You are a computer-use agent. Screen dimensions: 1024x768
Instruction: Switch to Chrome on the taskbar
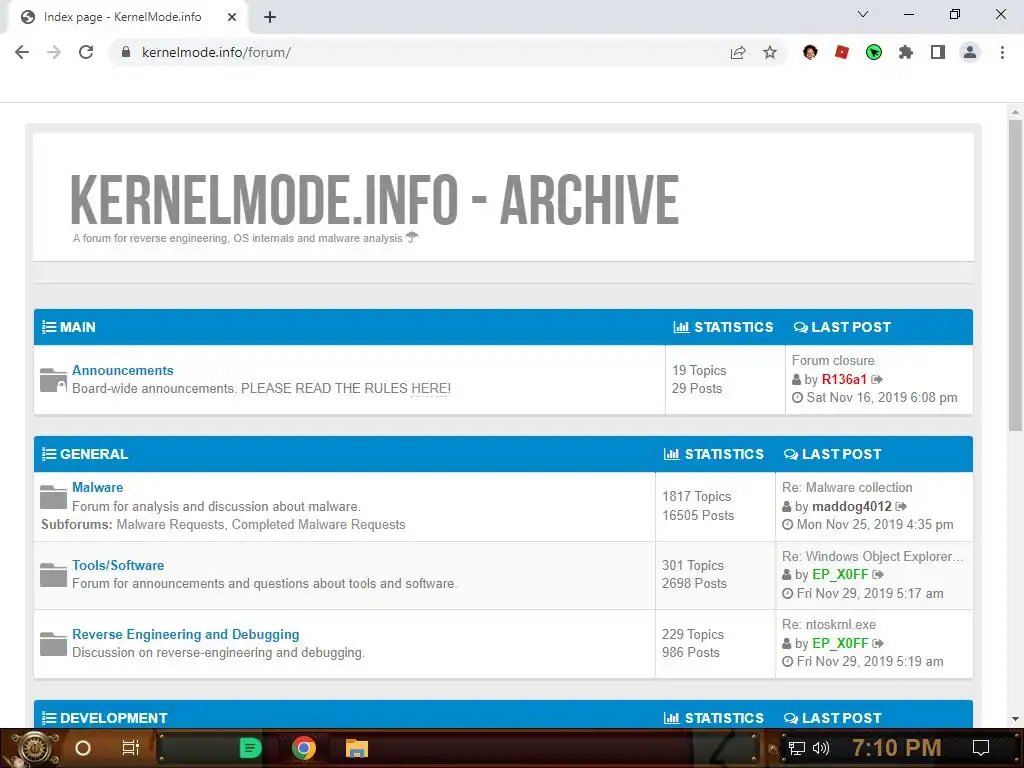pyautogui.click(x=304, y=748)
